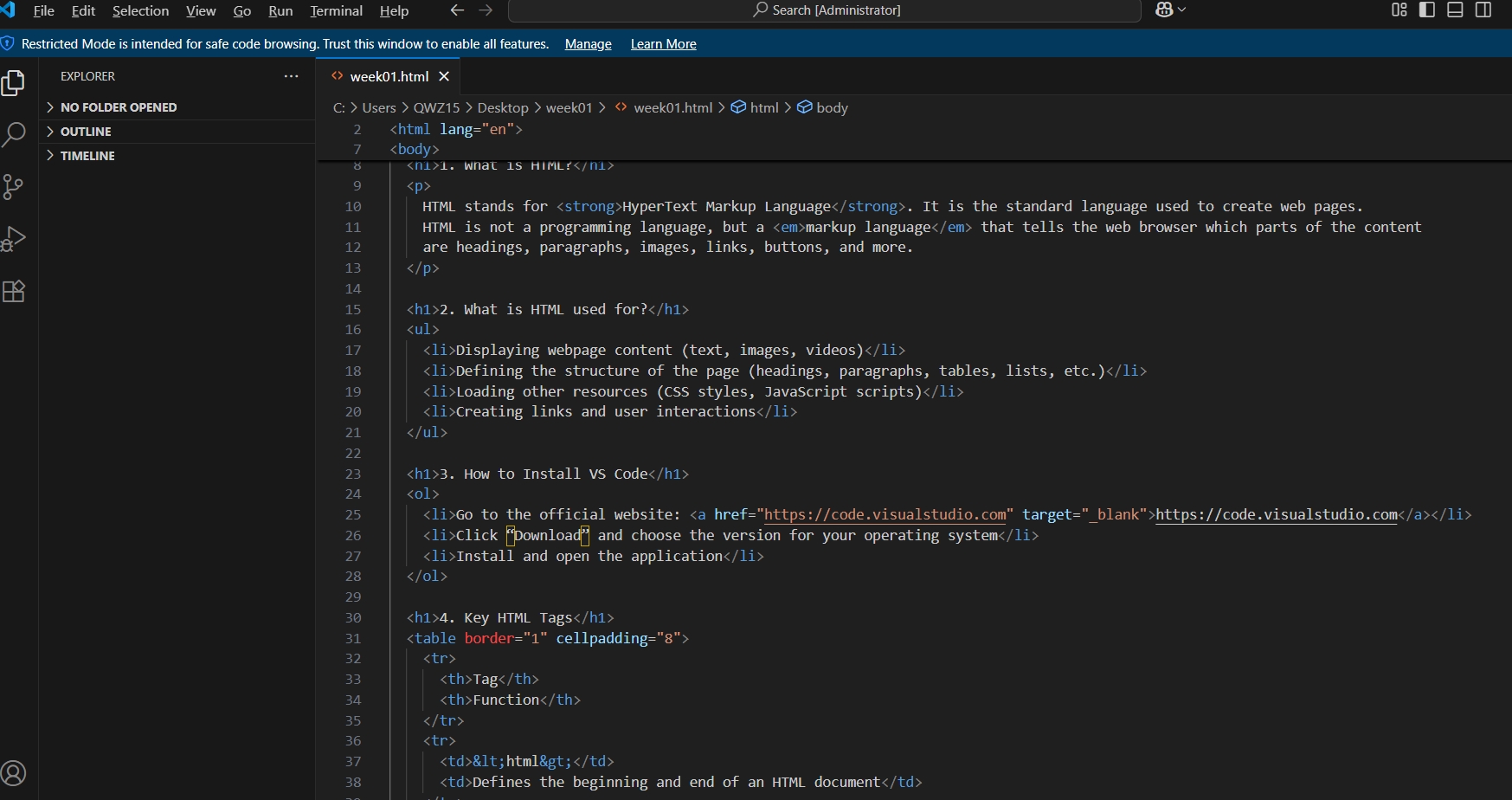Open the Copilot dropdown arrow
The height and width of the screenshot is (800, 1512).
(x=1182, y=10)
